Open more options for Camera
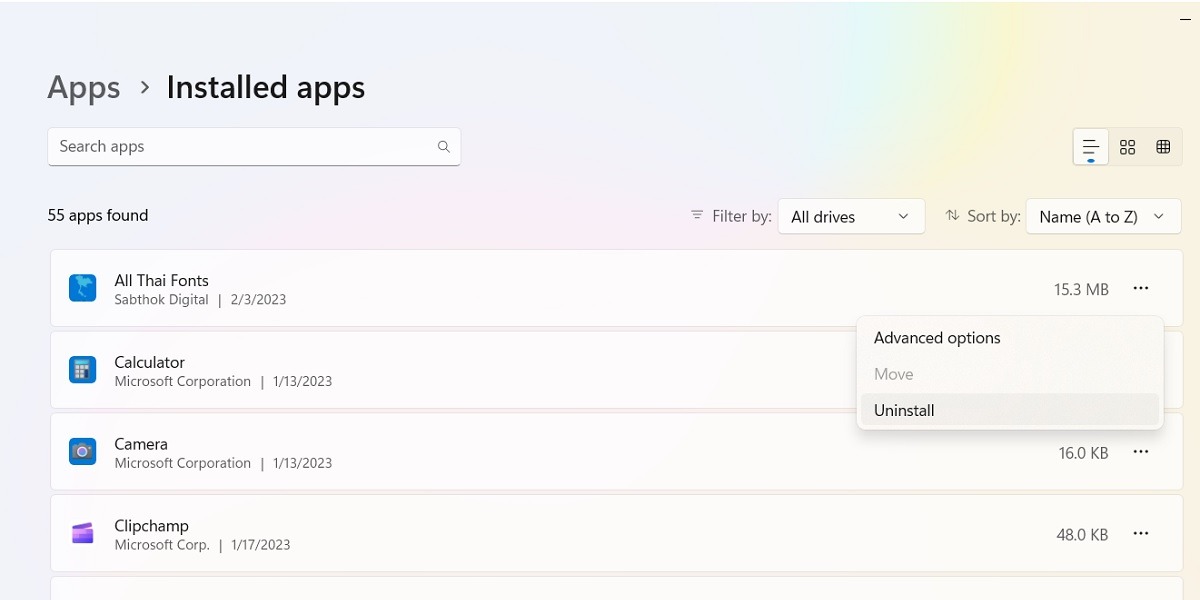Viewport: 1200px width, 600px height. click(1141, 452)
